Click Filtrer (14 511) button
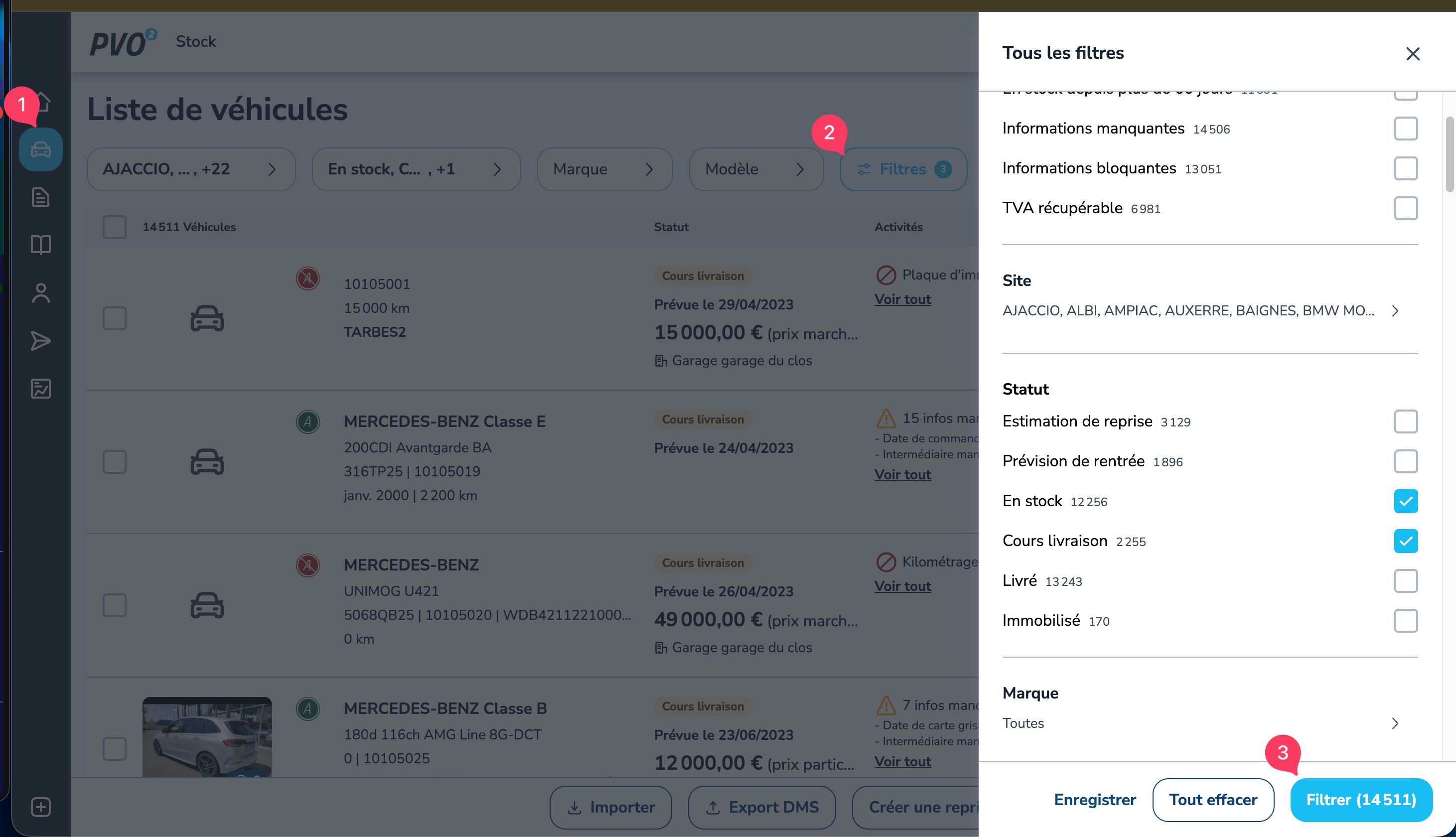The width and height of the screenshot is (1456, 837). [x=1361, y=800]
